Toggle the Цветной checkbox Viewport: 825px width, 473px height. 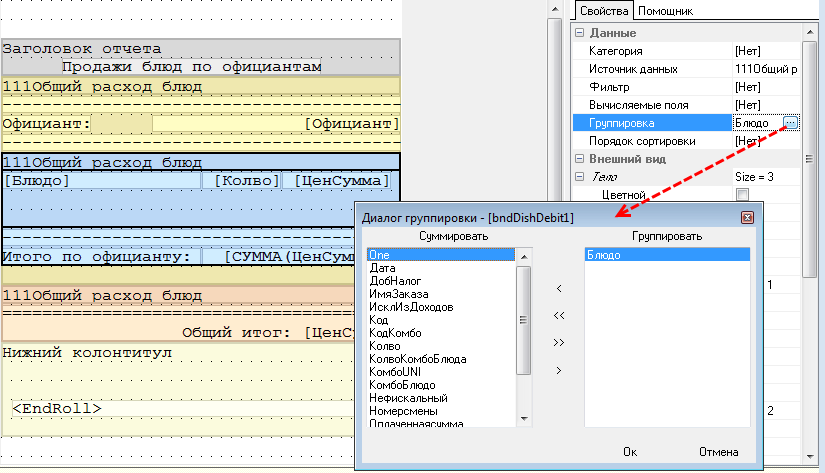coord(742,194)
